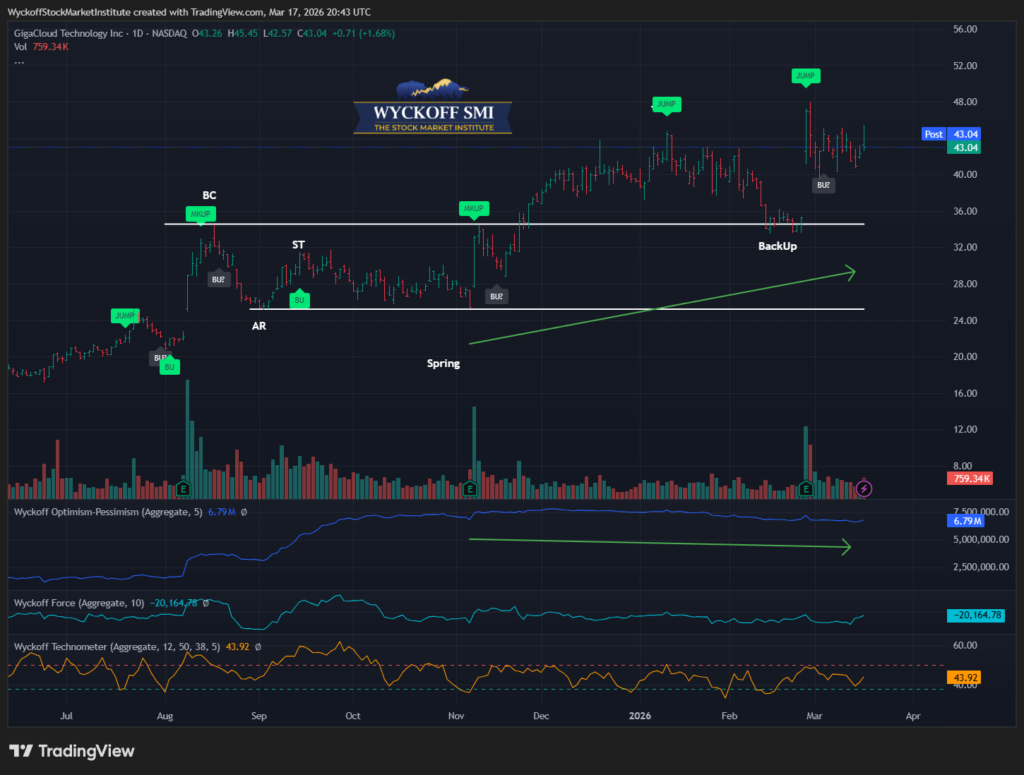1024x775 pixels.
Task: Select the Spring text annotation
Action: point(443,364)
